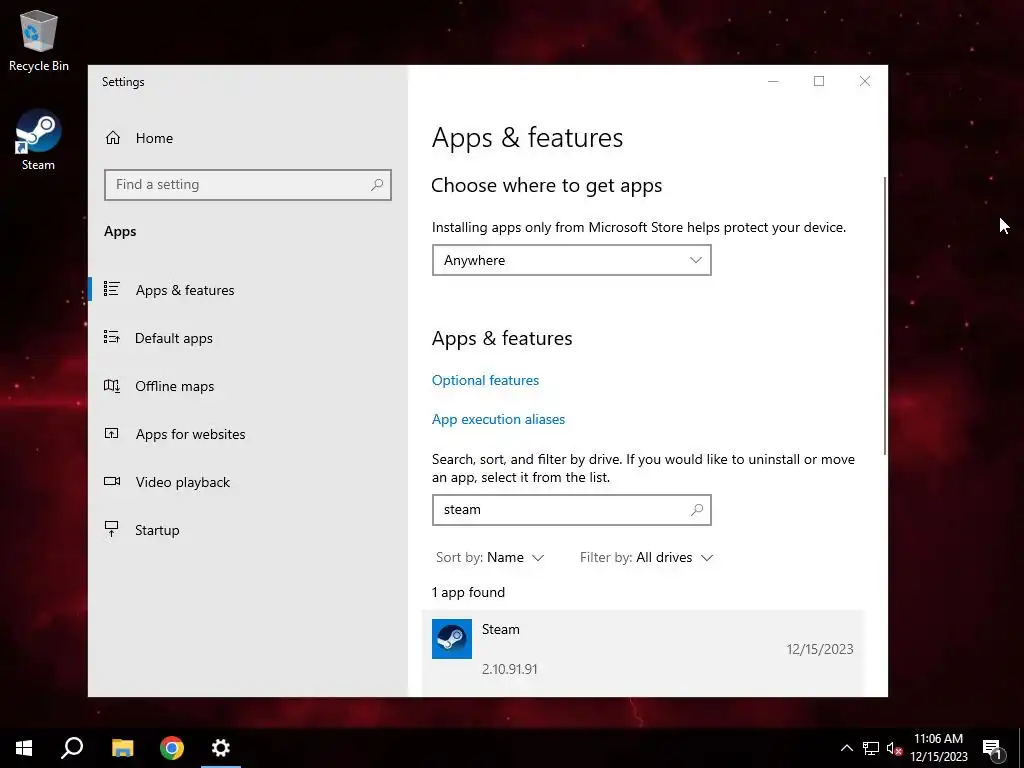Click the Offline maps map icon
Screen dimensions: 1024x768
click(x=112, y=385)
